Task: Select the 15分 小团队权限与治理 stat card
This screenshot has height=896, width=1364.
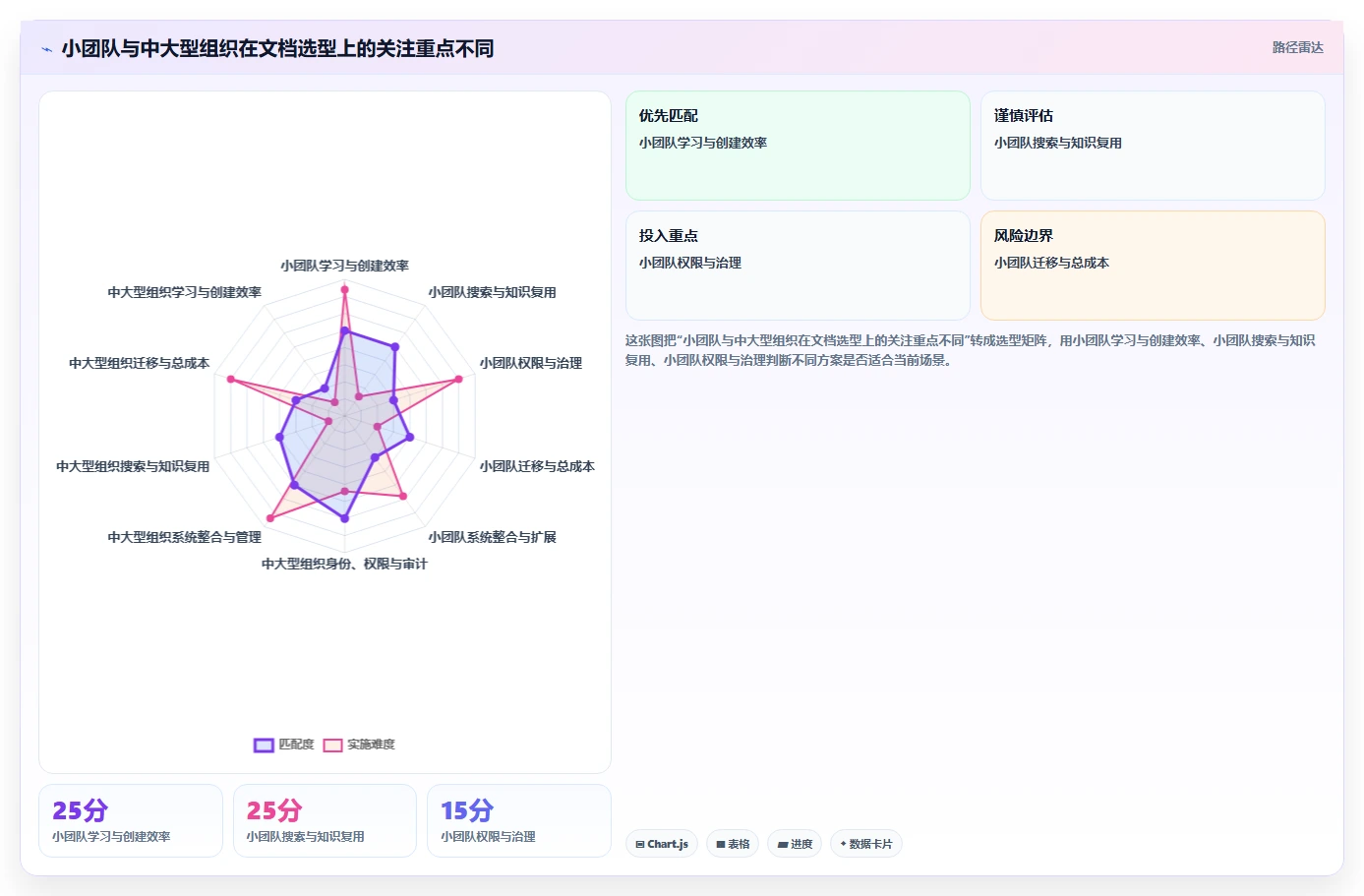Action: (519, 820)
